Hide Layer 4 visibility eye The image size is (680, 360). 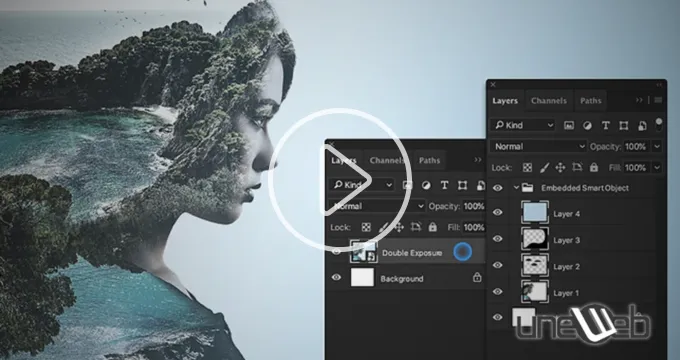497,212
